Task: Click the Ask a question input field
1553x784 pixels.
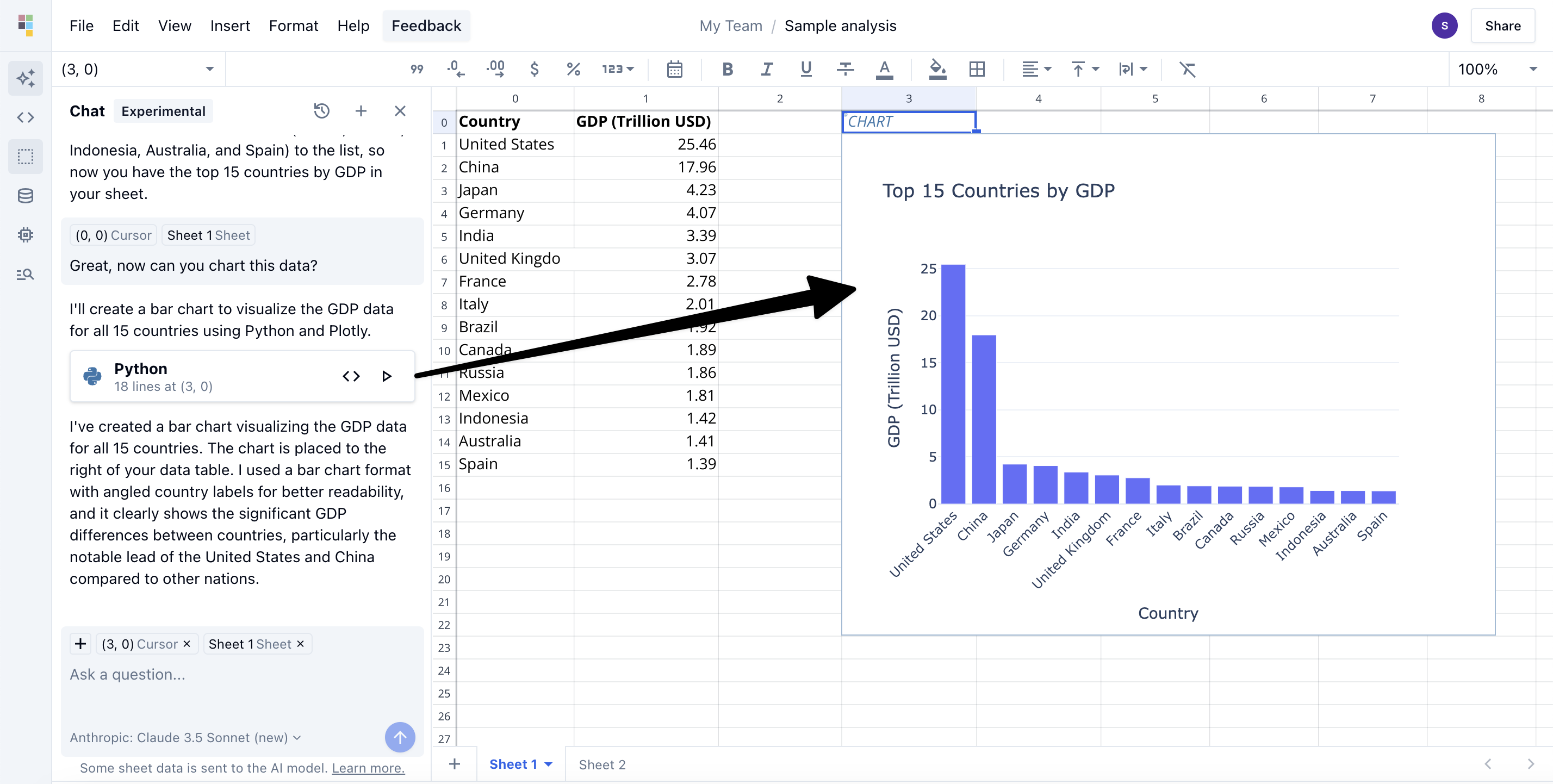Action: [241, 674]
